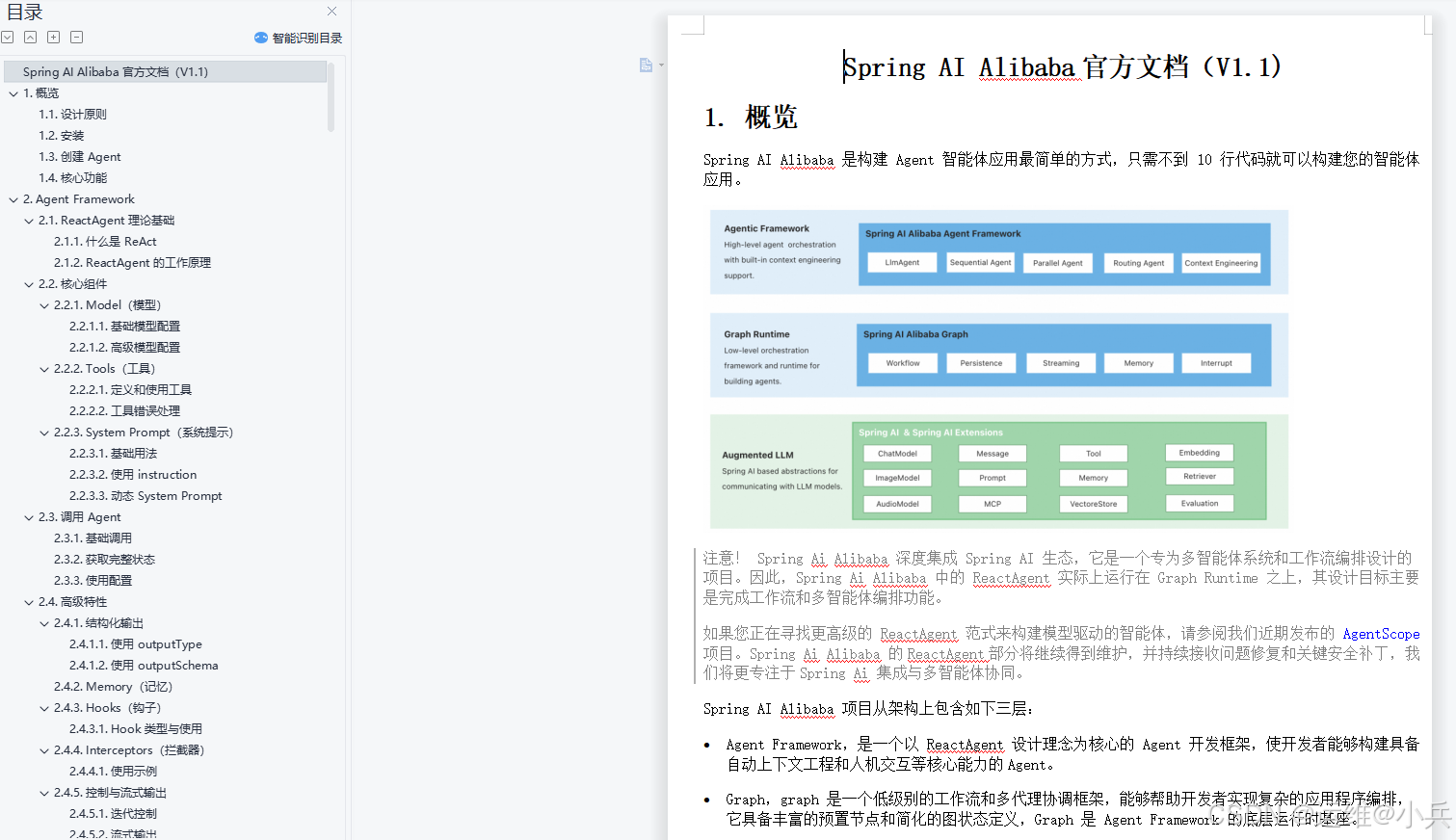Click the document title Spring AI Alibaba 官方文档
This screenshot has height=840, width=1456.
point(1062,66)
